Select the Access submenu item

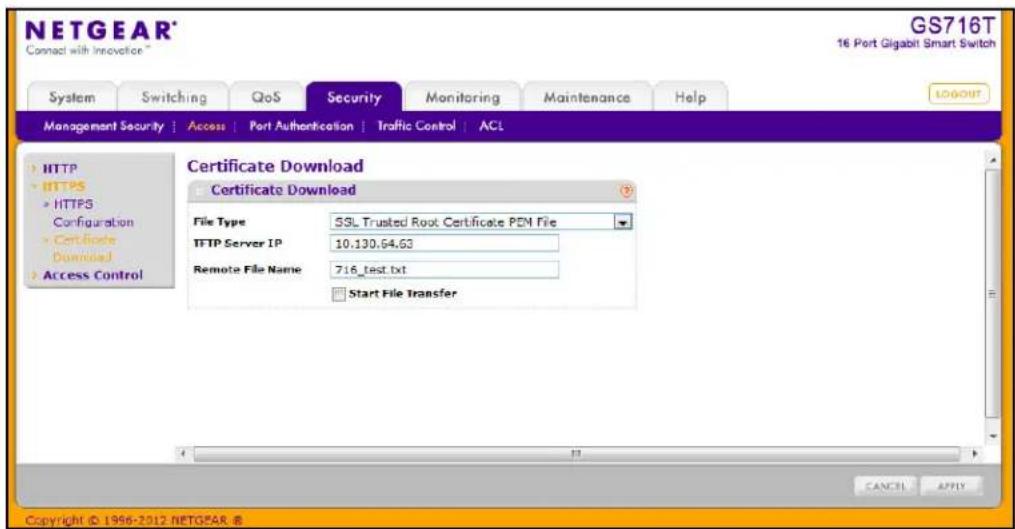206,126
